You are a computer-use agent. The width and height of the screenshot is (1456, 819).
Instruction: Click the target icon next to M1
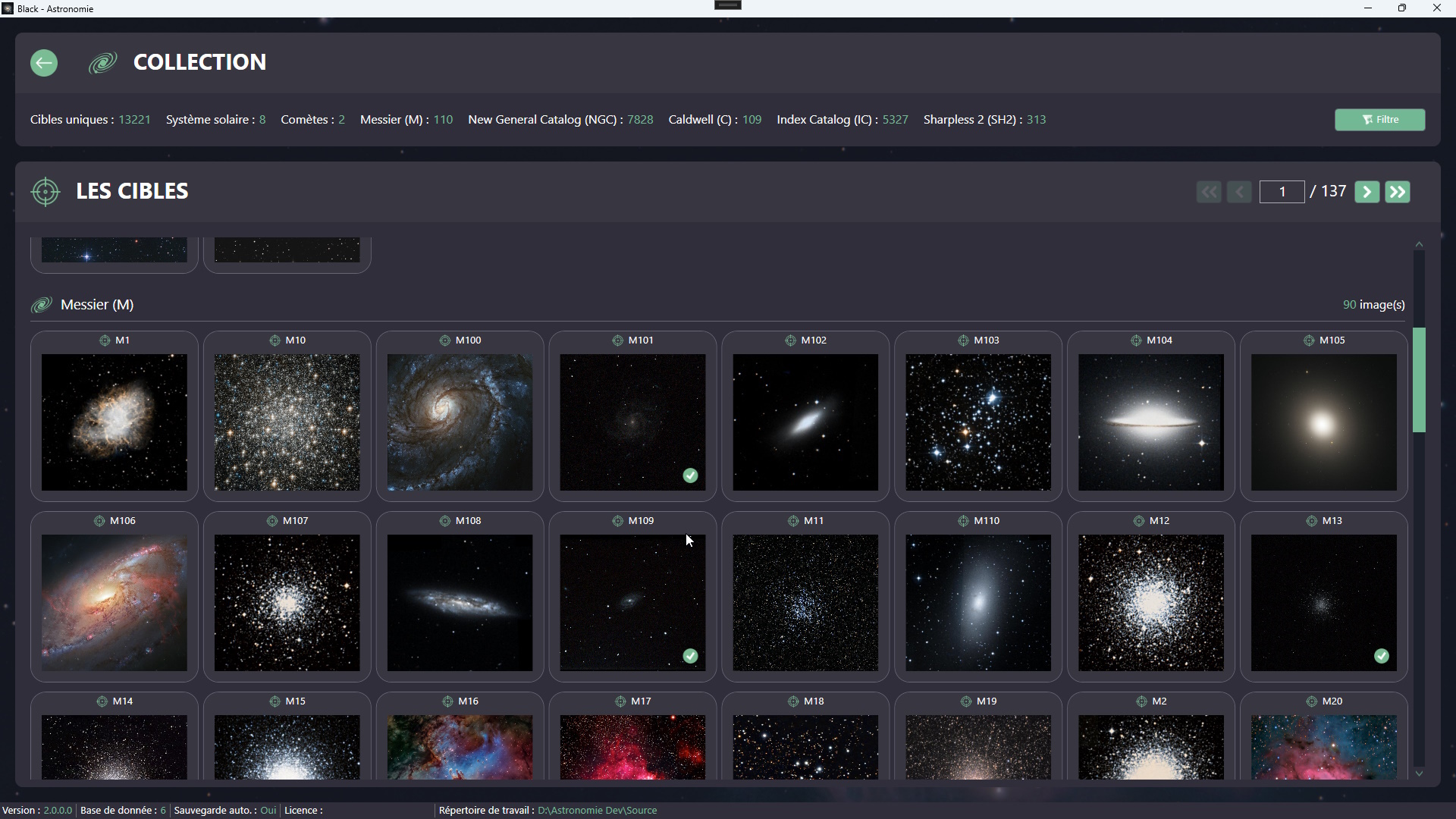click(105, 340)
